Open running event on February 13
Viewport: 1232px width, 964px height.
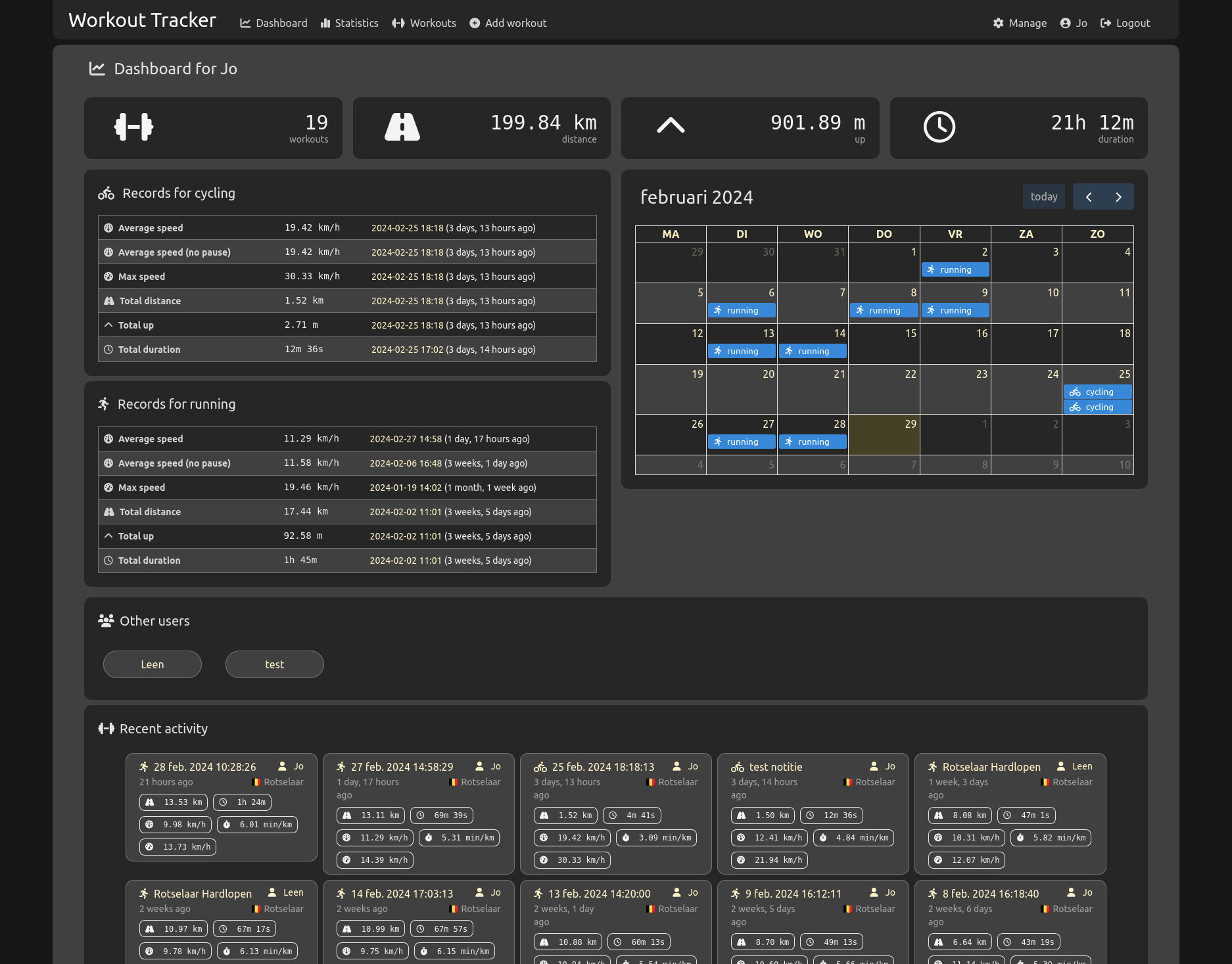click(742, 351)
